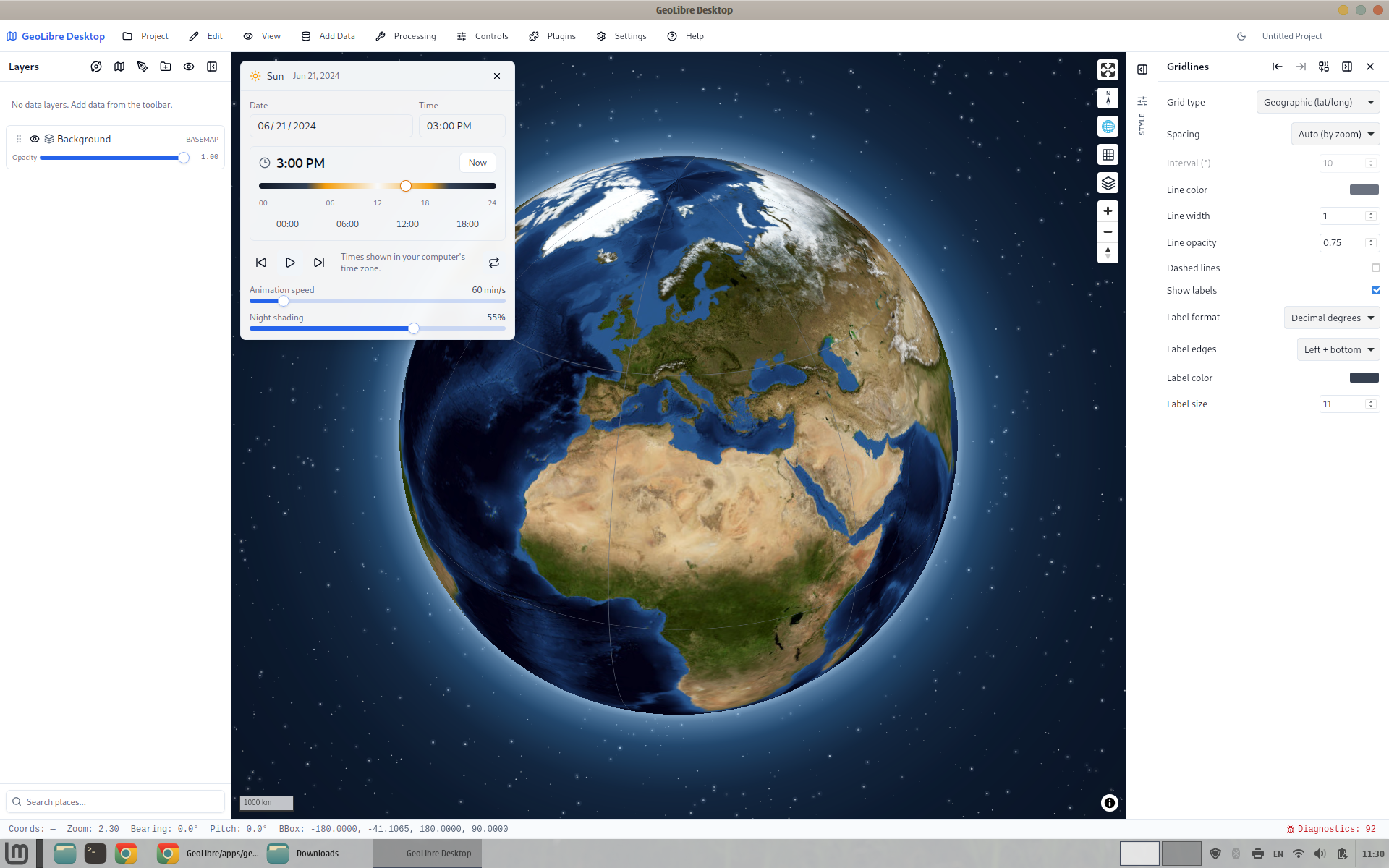The image size is (1389, 868).
Task: Reset map north with compass icon
Action: (x=1108, y=98)
